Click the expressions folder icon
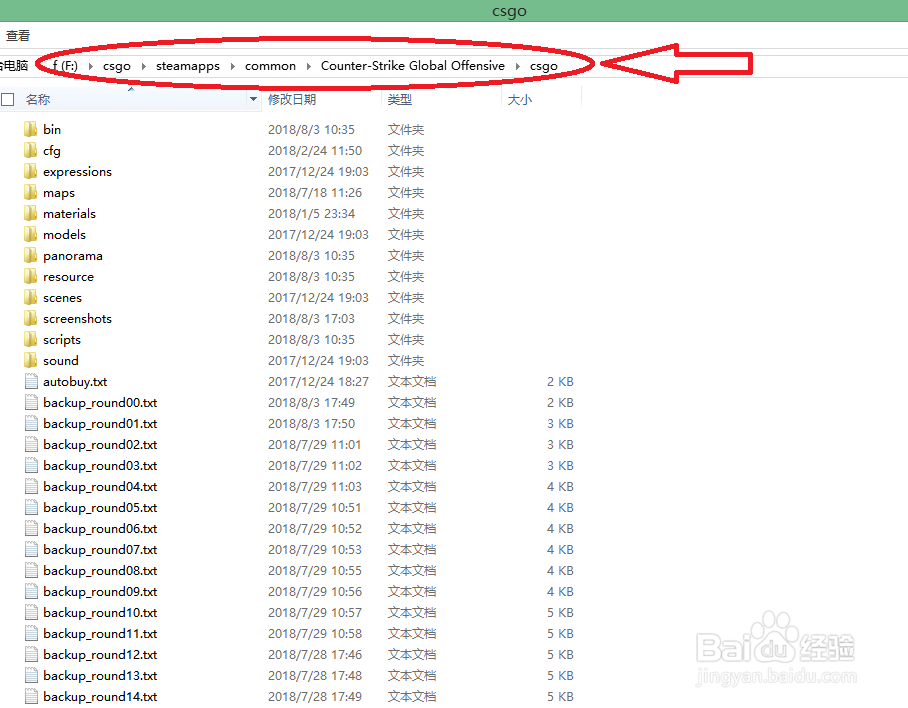 coord(31,171)
